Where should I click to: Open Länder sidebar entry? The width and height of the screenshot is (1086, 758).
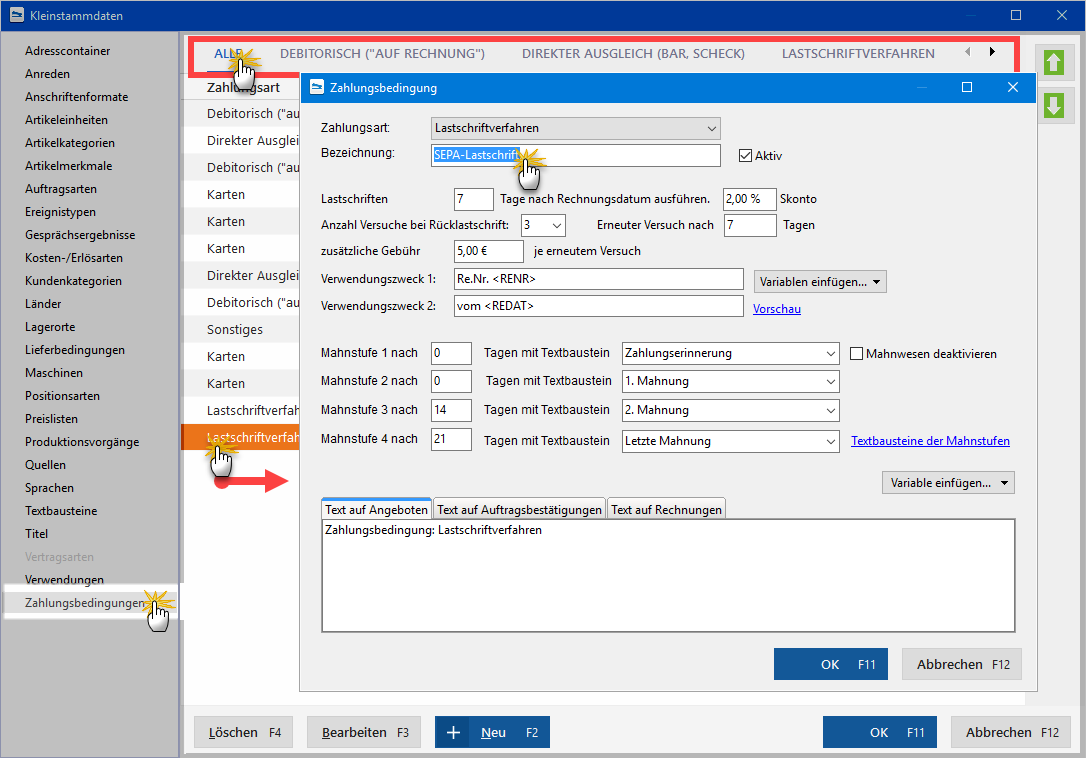43,303
